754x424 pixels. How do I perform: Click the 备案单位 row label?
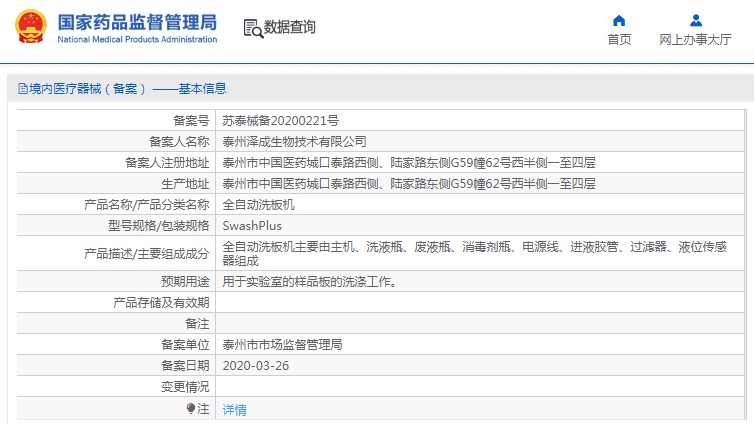tap(185, 345)
